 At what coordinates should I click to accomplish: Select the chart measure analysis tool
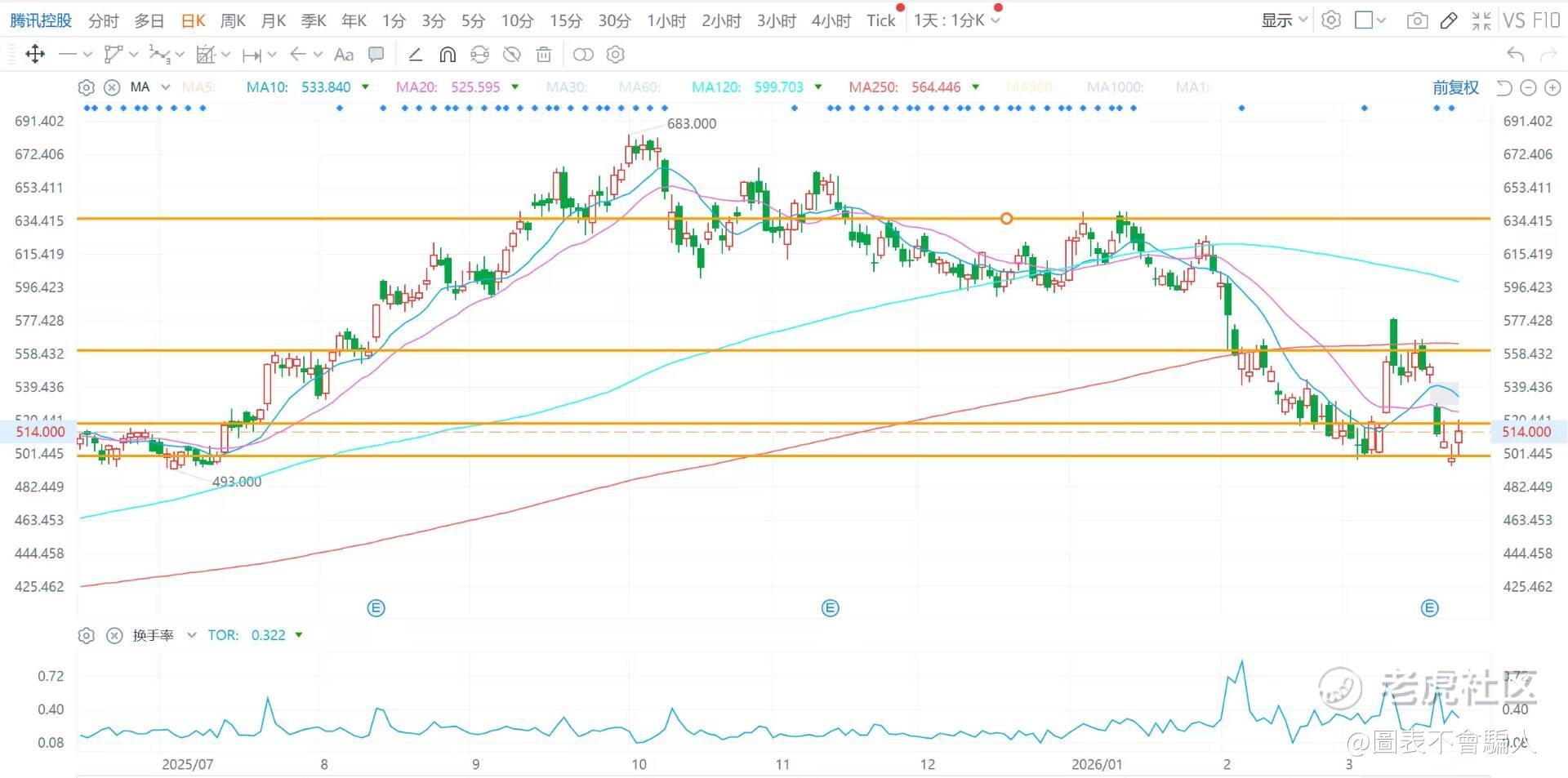[x=206, y=55]
